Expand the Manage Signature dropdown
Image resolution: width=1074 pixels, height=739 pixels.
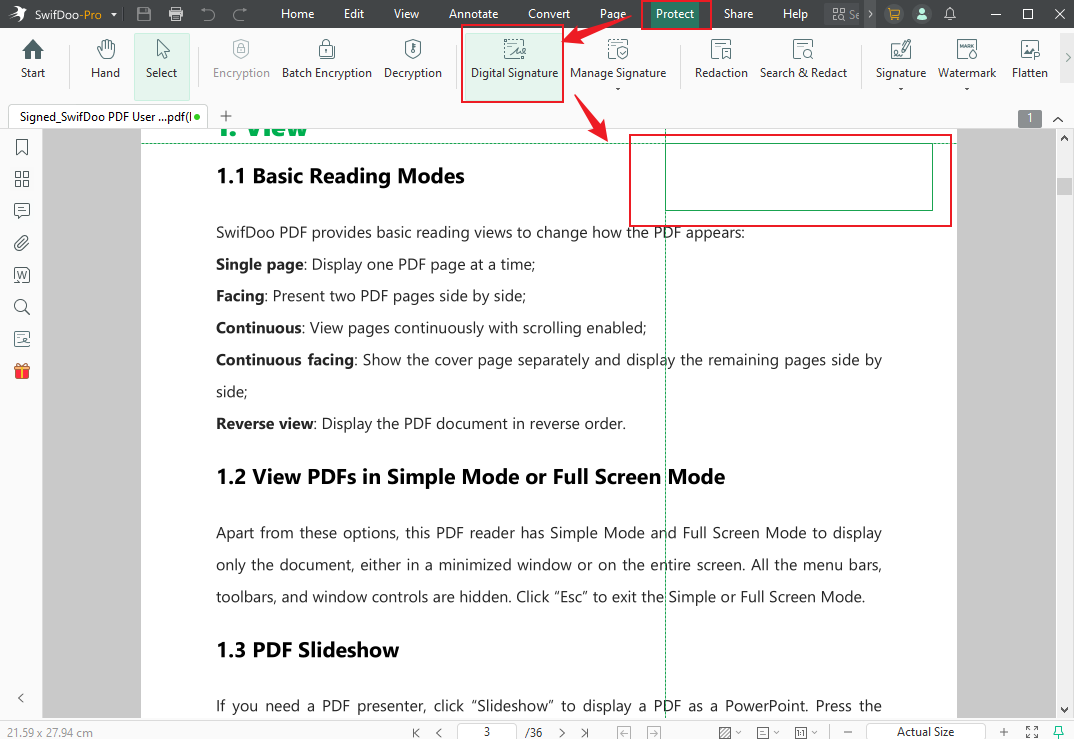point(617,88)
